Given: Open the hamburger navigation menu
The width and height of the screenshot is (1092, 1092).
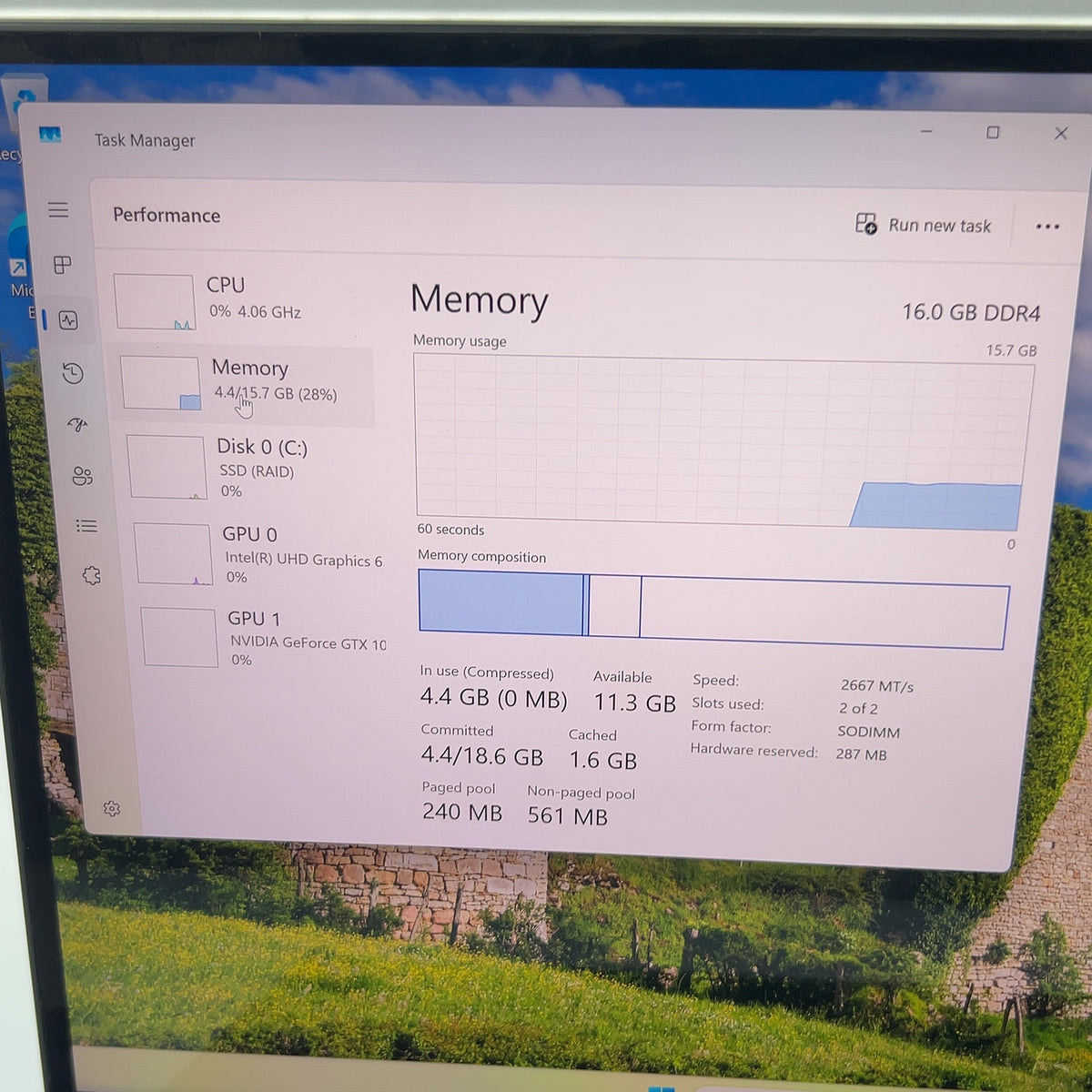Looking at the screenshot, I should pos(58,210).
